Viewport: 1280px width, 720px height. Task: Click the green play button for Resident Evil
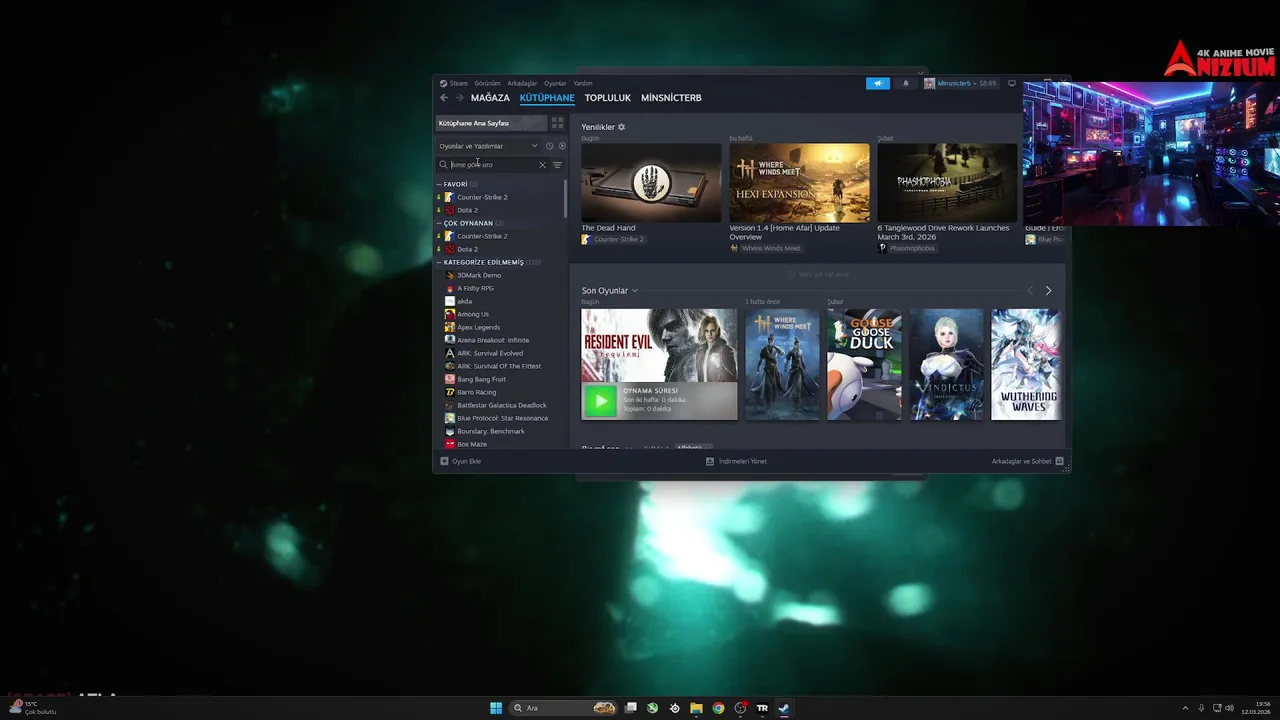click(x=600, y=401)
